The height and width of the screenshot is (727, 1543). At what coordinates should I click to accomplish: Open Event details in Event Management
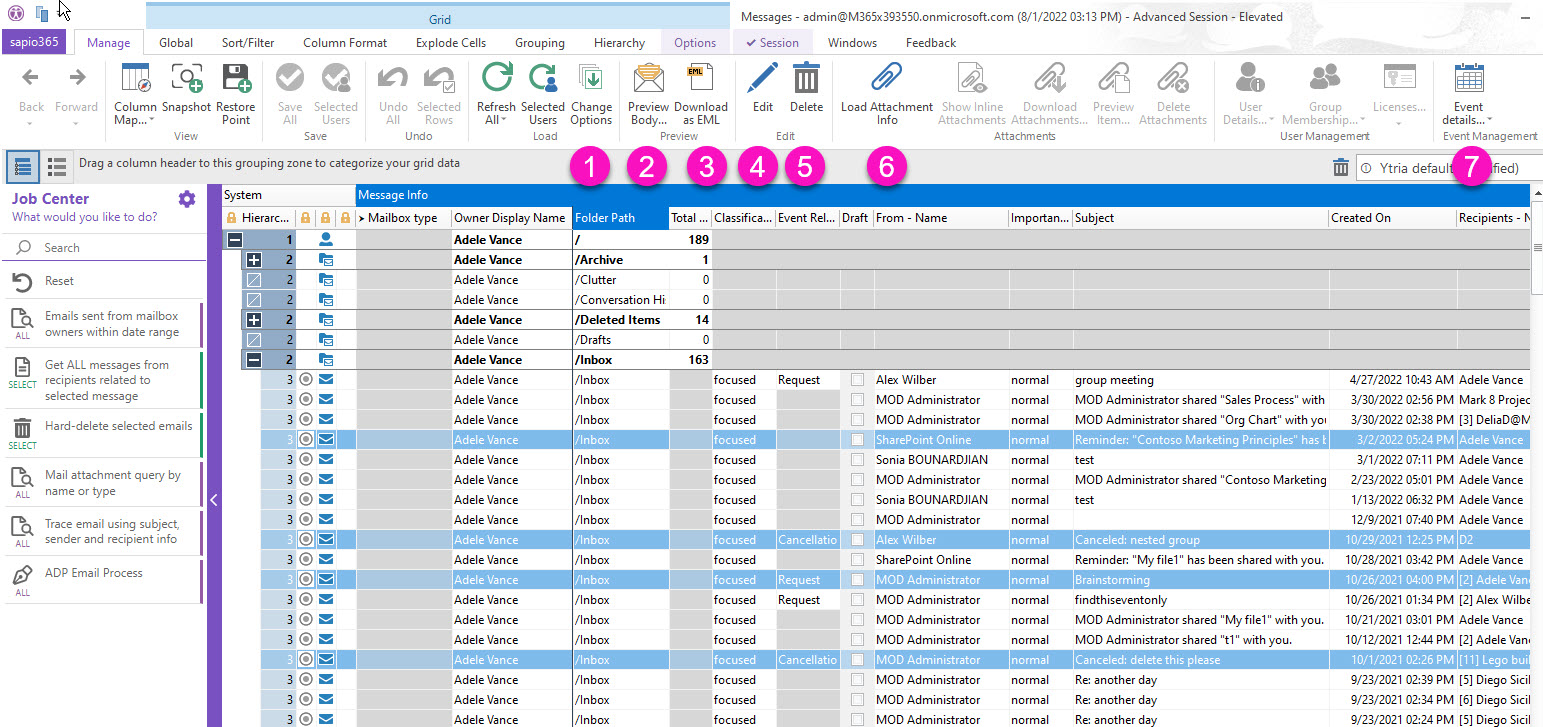(1468, 92)
